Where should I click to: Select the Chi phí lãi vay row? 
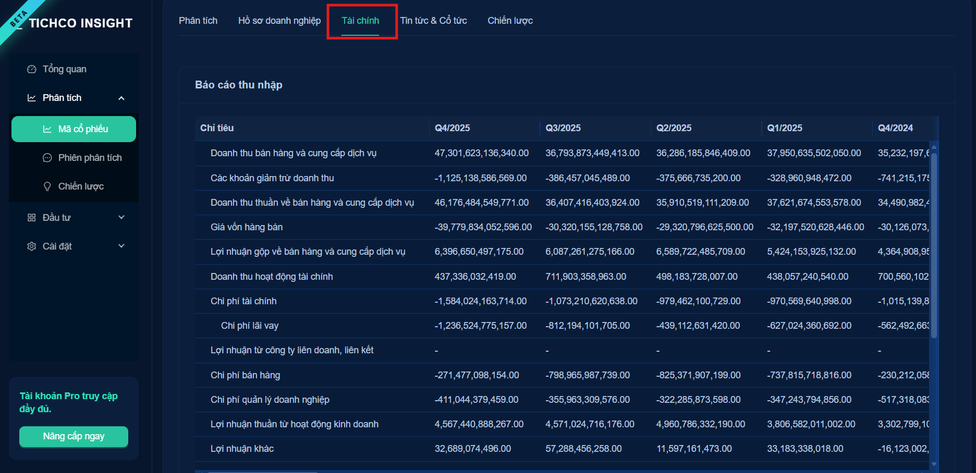click(x=249, y=326)
